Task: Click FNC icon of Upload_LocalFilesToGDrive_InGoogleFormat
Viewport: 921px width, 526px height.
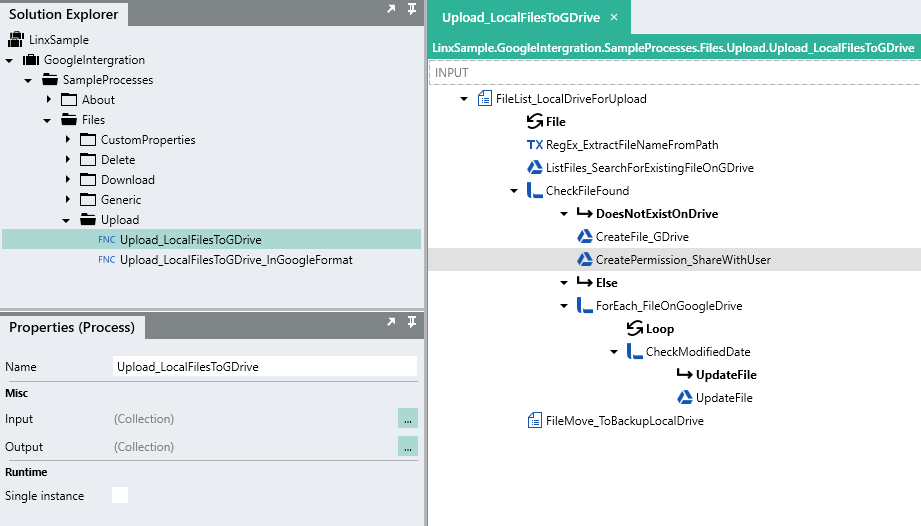Action: coord(106,259)
